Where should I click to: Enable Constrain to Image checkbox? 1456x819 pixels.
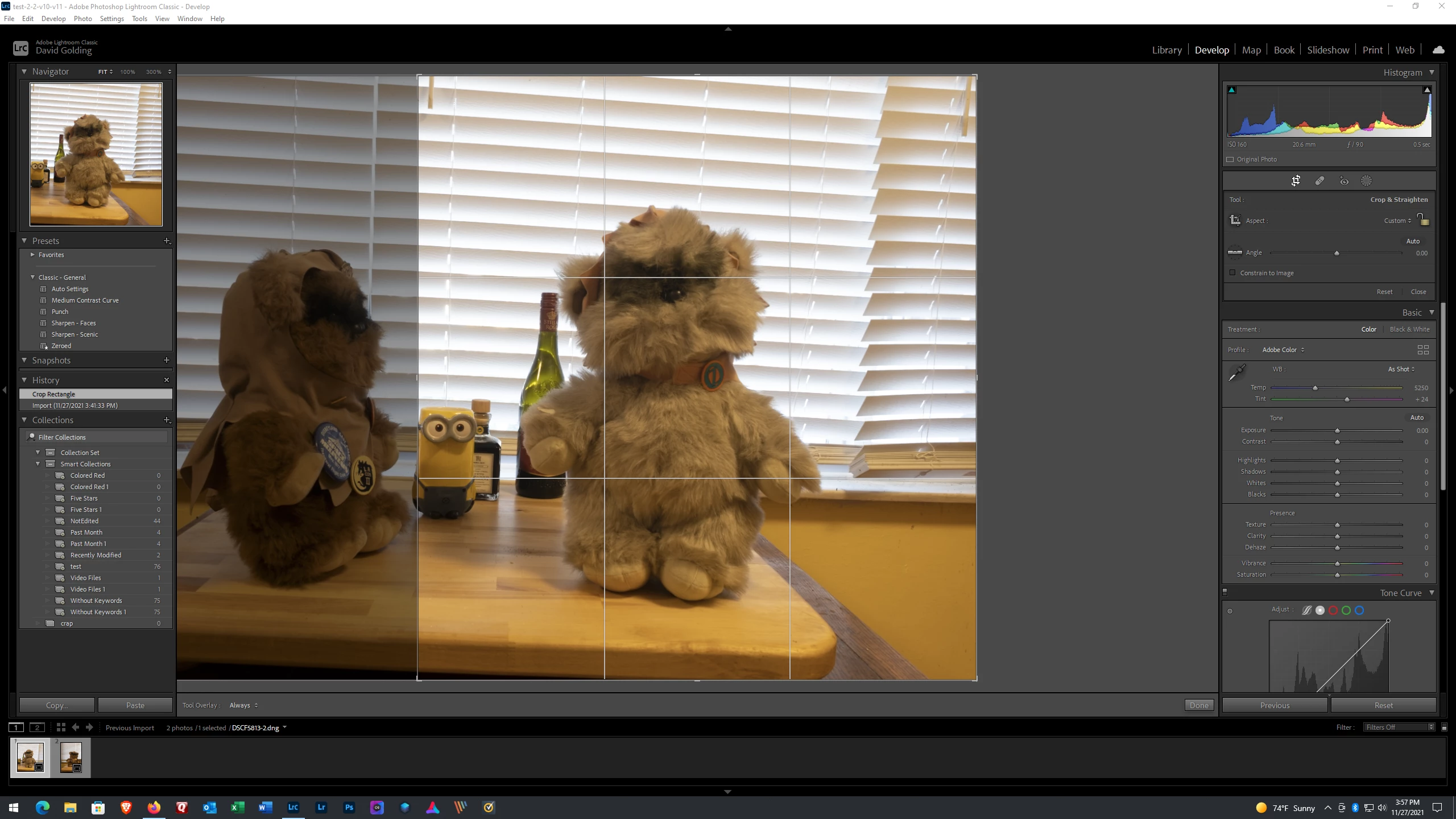click(x=1232, y=273)
